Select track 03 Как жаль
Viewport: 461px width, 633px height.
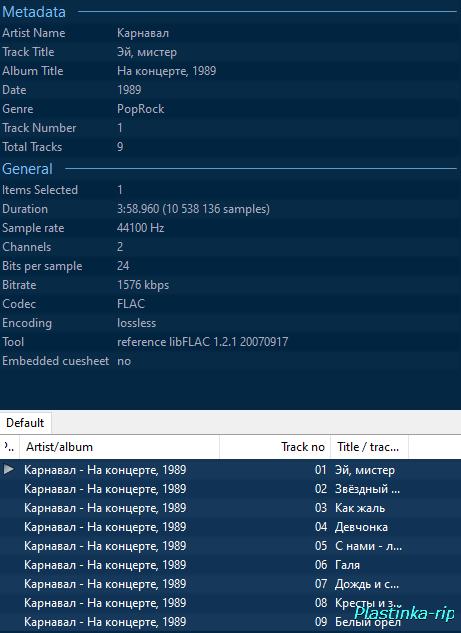(x=230, y=508)
